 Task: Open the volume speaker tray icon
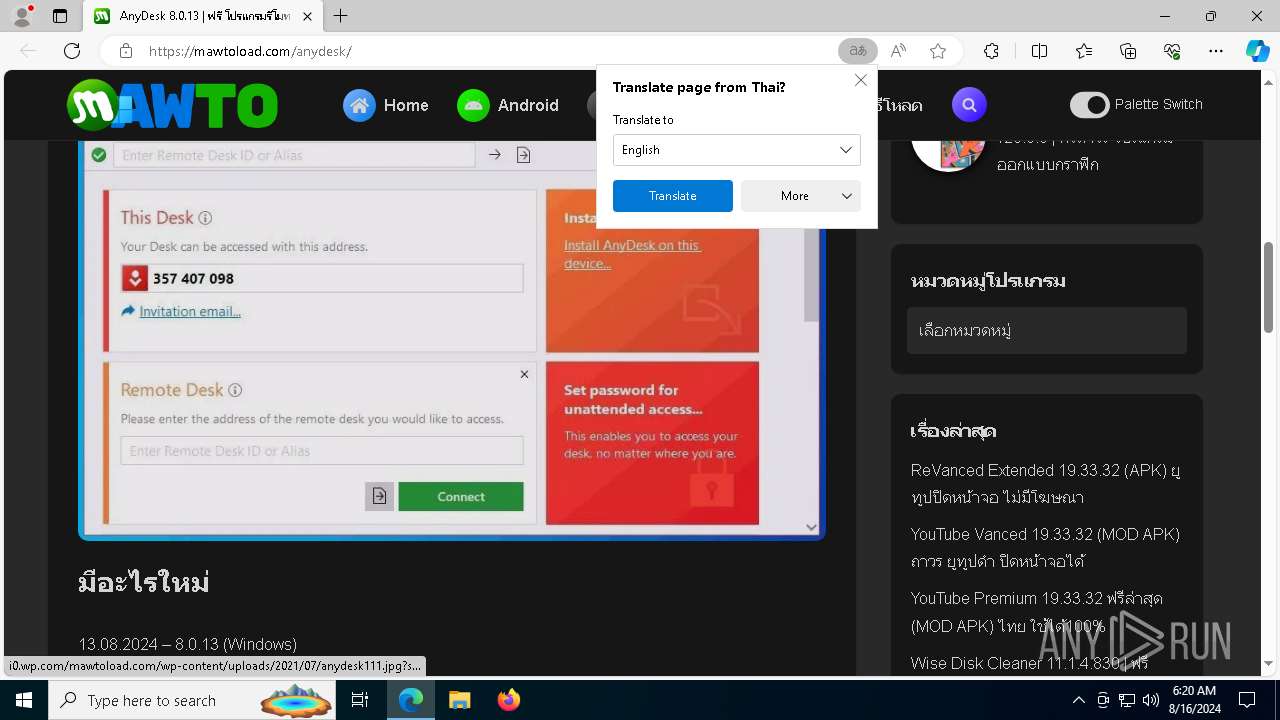click(1151, 700)
